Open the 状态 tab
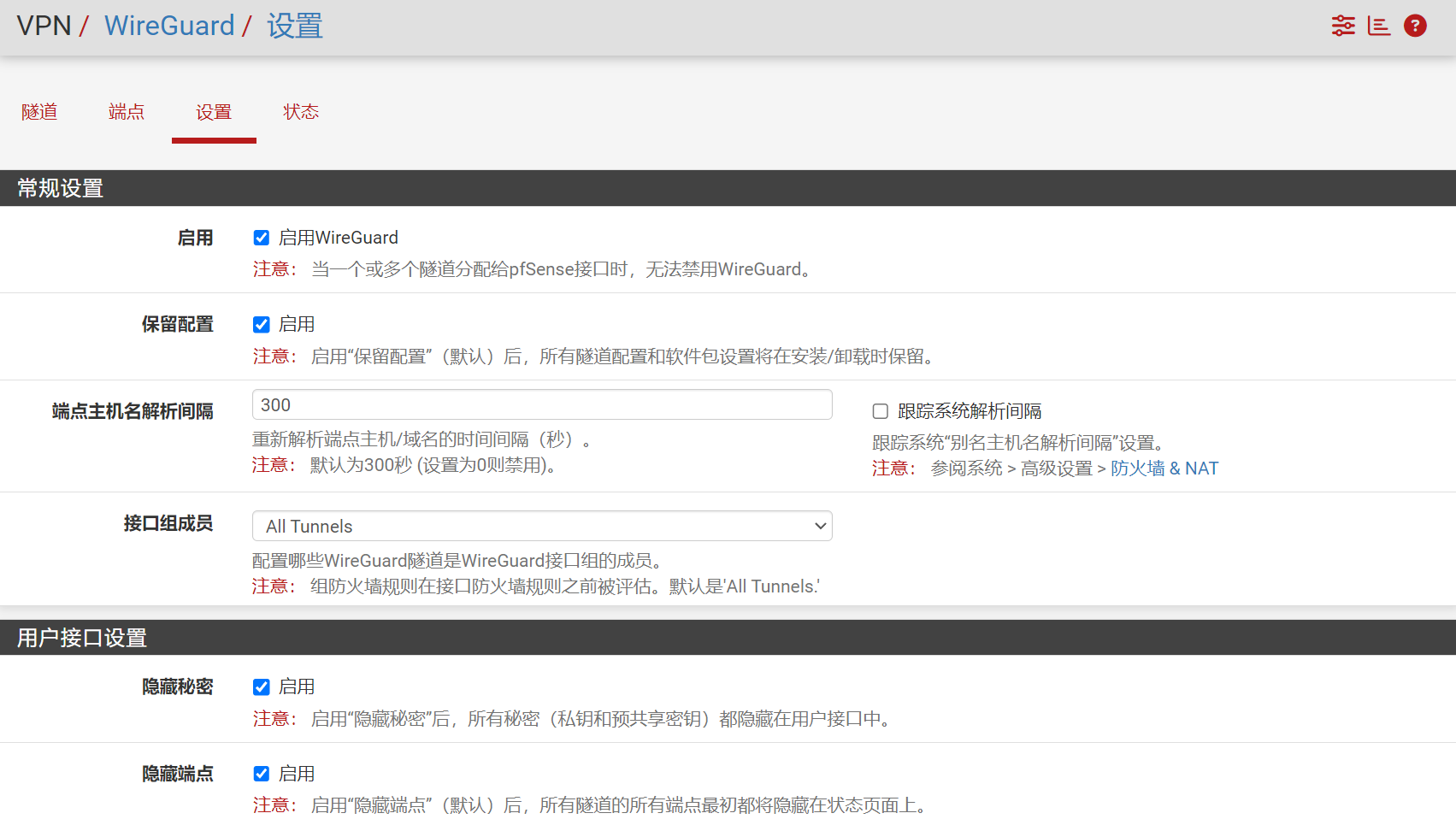1456x825 pixels. (301, 112)
